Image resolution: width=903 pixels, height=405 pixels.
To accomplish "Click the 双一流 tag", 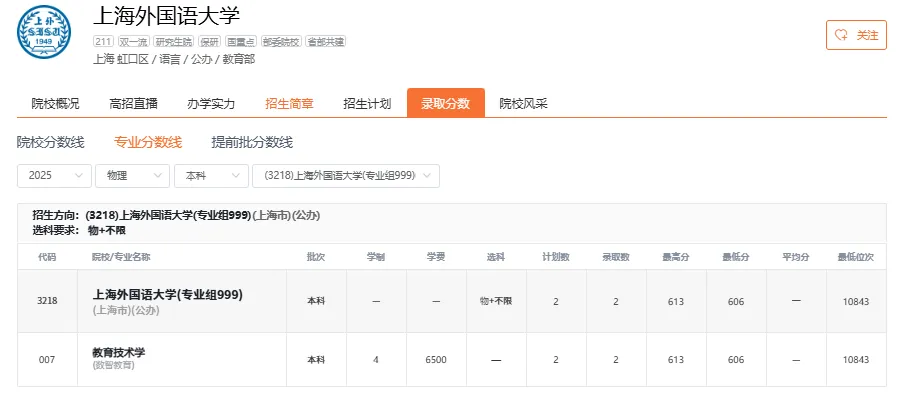I will [x=134, y=41].
